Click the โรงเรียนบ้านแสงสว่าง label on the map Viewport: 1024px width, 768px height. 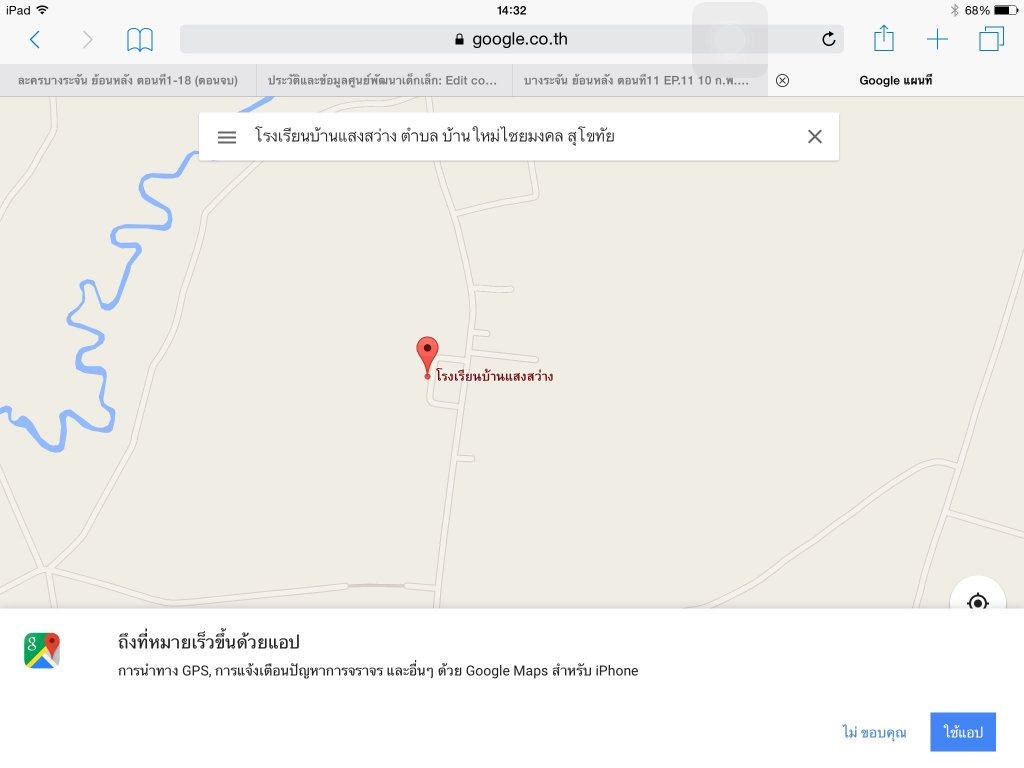(494, 376)
